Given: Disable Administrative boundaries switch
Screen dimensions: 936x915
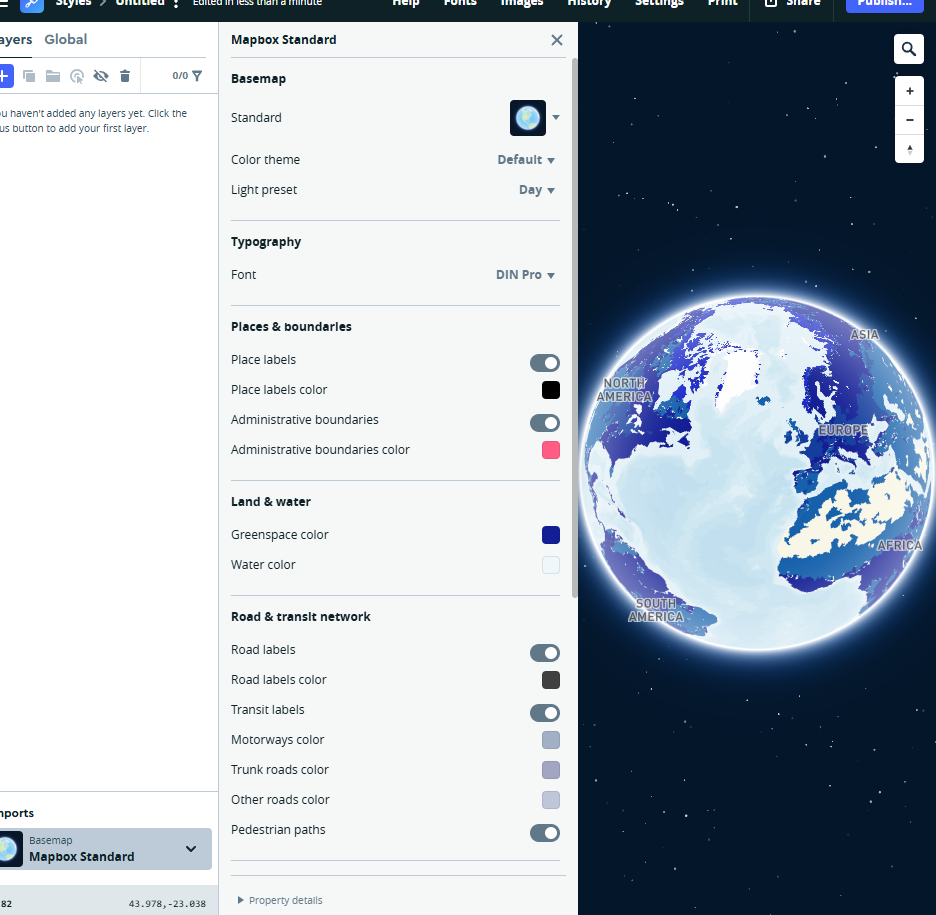Looking at the screenshot, I should 545,422.
